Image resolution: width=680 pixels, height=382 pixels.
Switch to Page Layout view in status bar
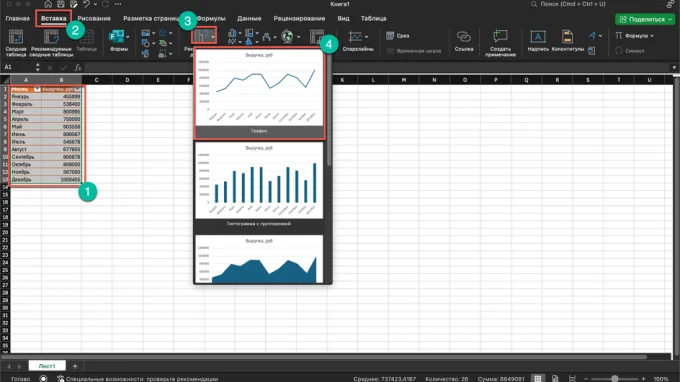(555, 379)
